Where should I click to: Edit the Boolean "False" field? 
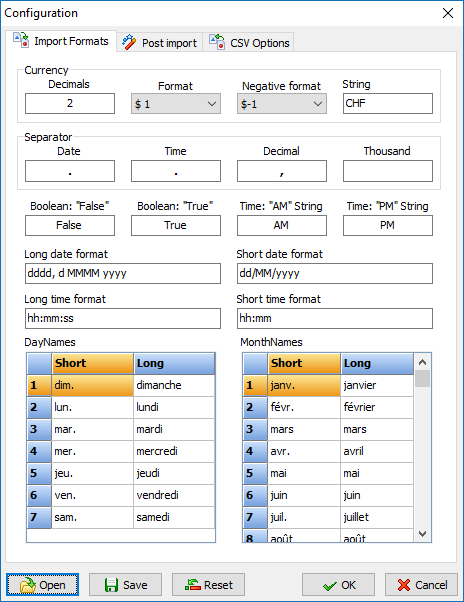point(70,225)
